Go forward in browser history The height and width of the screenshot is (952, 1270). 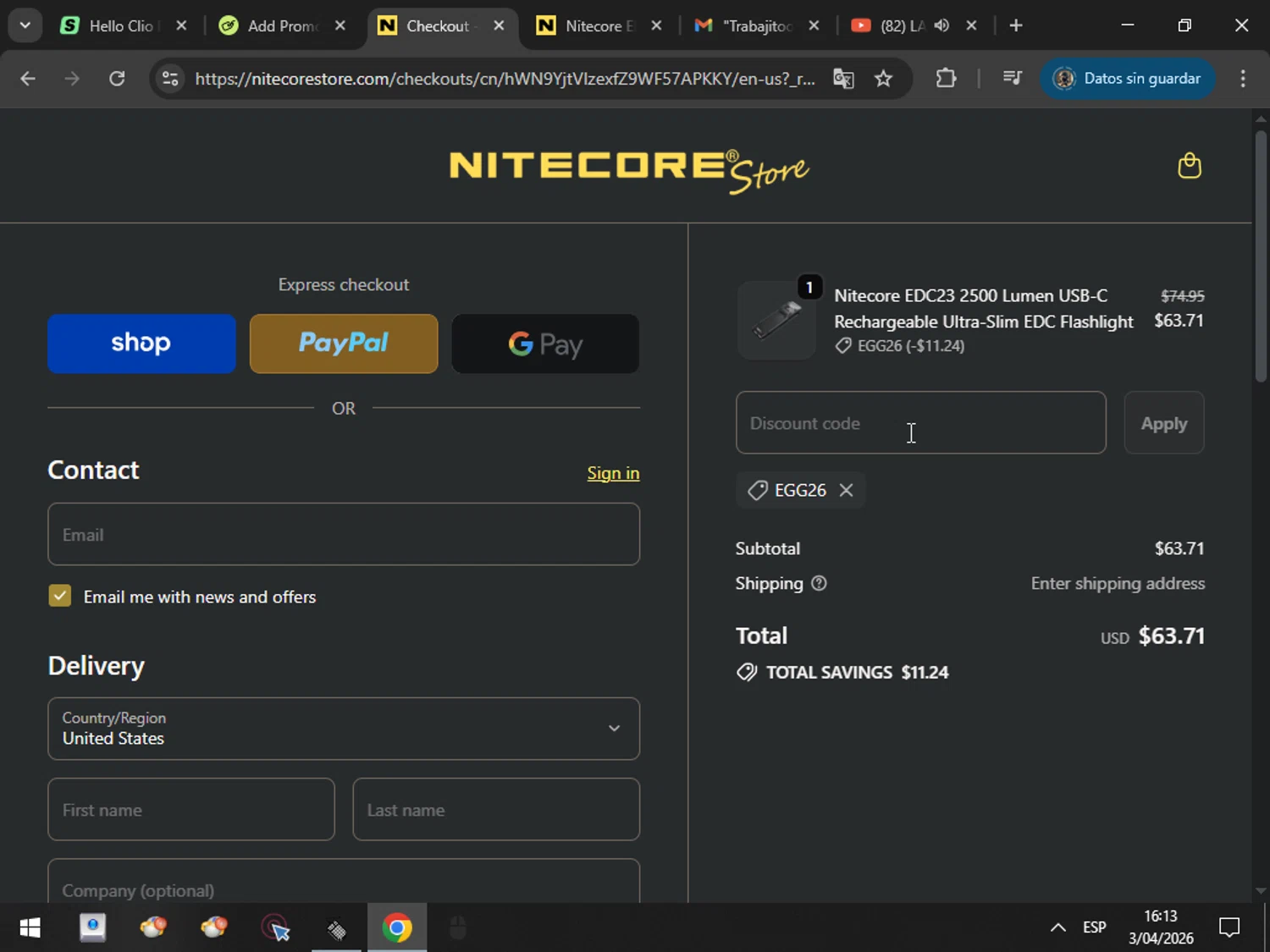click(72, 79)
